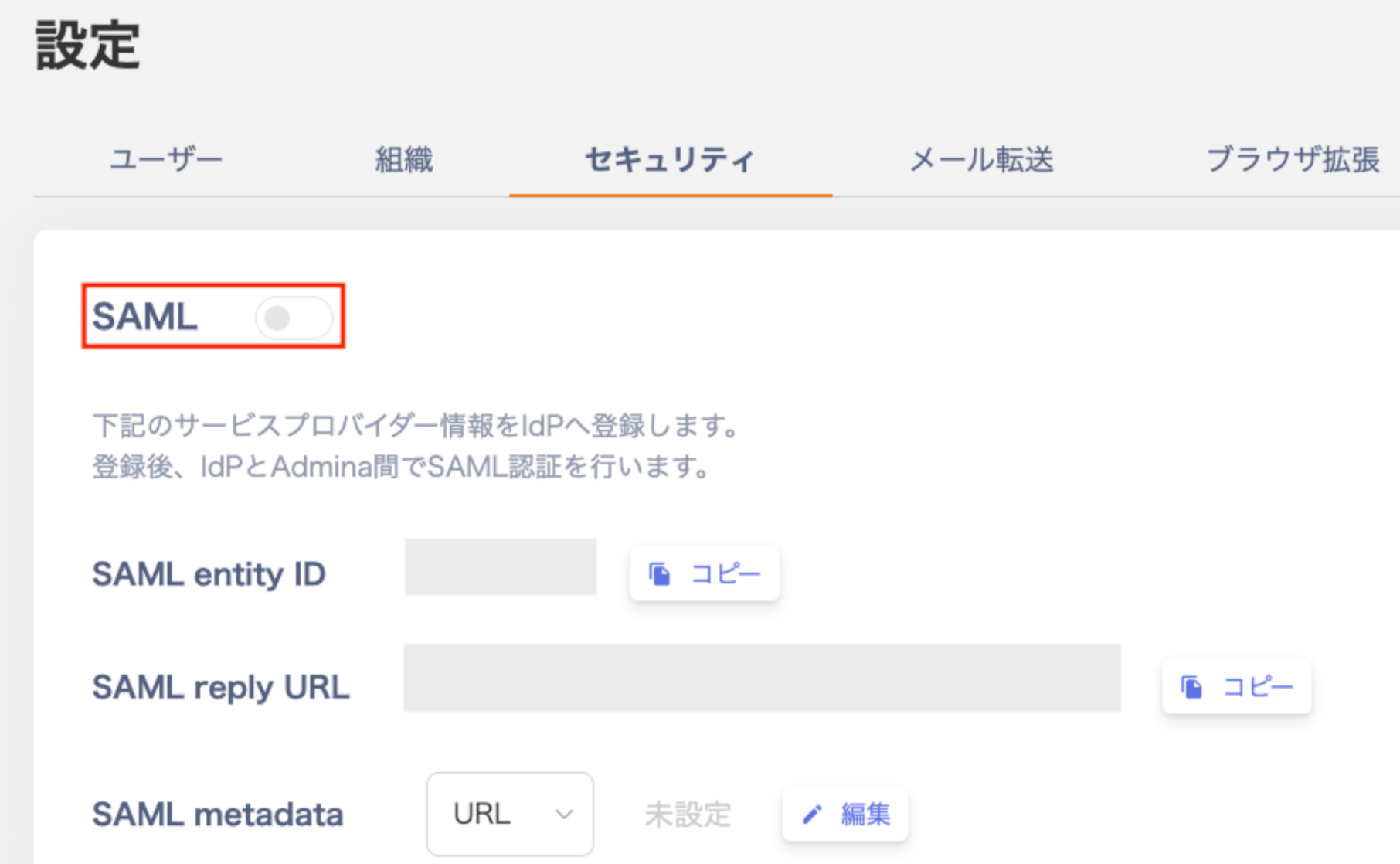Click the text 登録後、IdPとAdmina間でSAML認証を行います。
Image resolution: width=1400 pixels, height=864 pixels.
402,467
